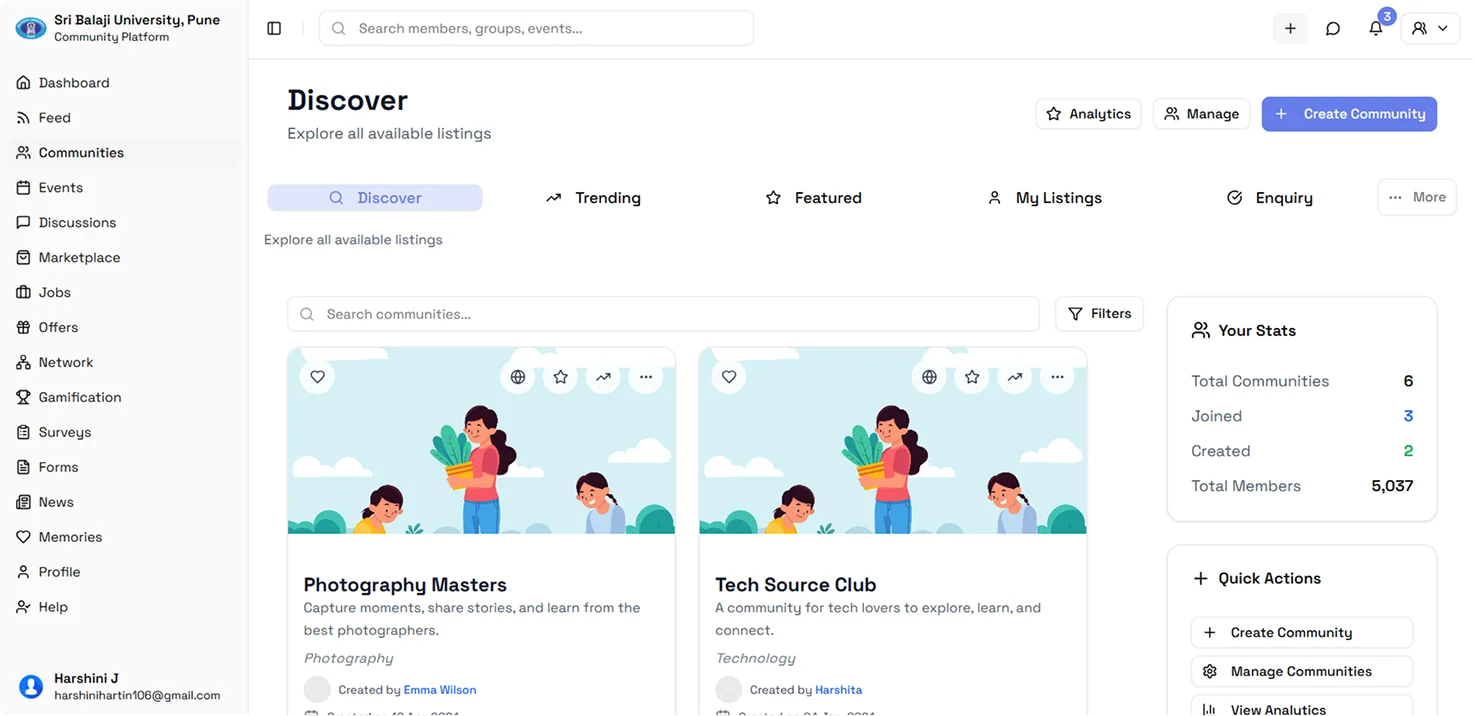This screenshot has height=716, width=1474.
Task: Open the Filters button
Action: [x=1099, y=314]
